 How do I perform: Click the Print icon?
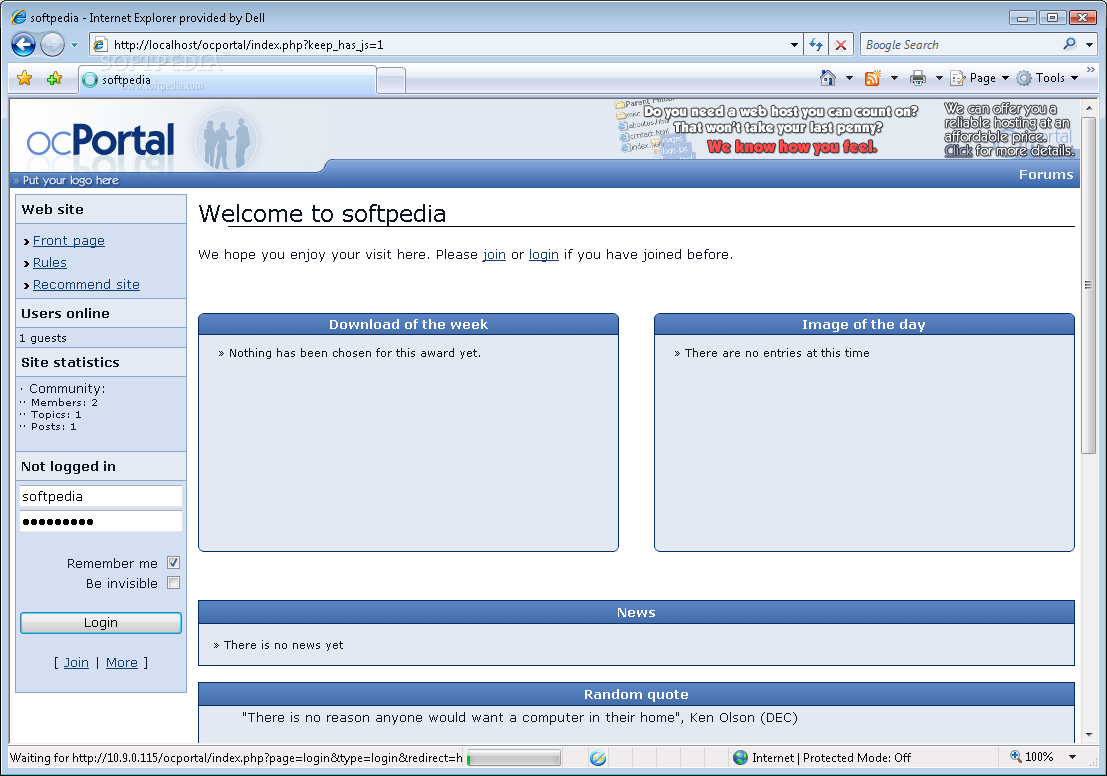click(918, 78)
